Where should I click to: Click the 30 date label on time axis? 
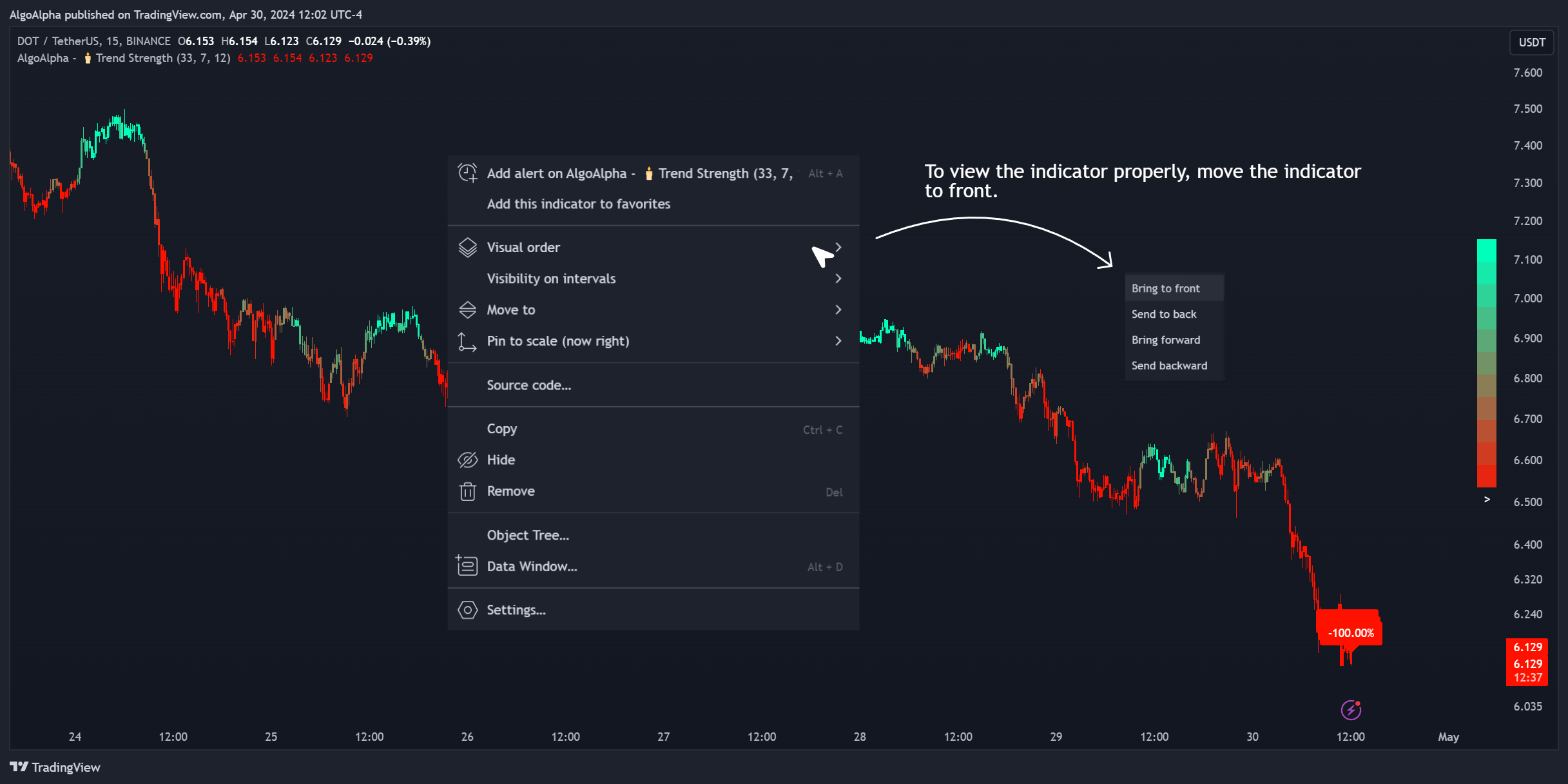(1252, 737)
